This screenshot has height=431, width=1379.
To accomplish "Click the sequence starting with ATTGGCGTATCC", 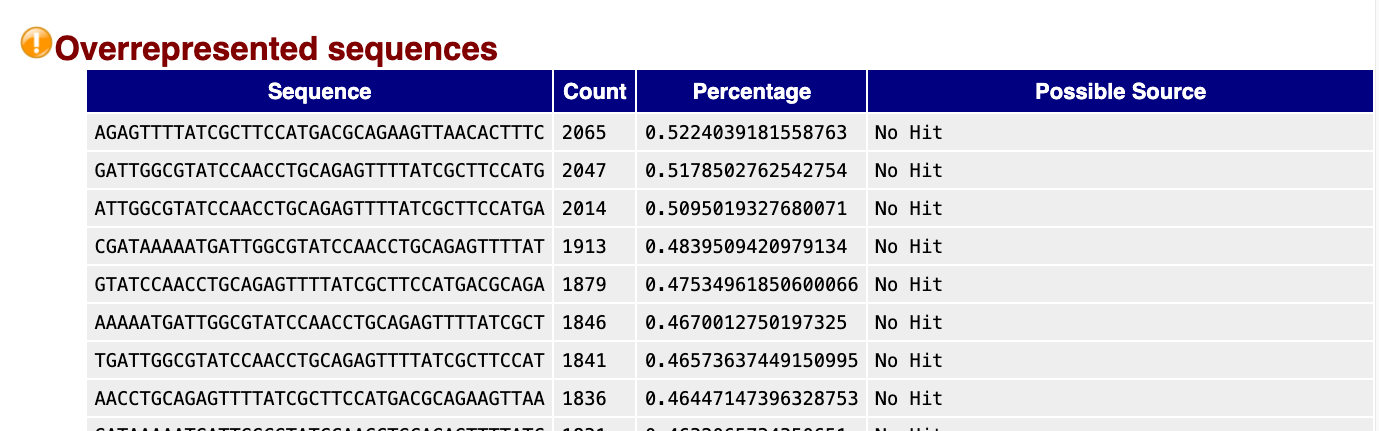I will pos(319,208).
